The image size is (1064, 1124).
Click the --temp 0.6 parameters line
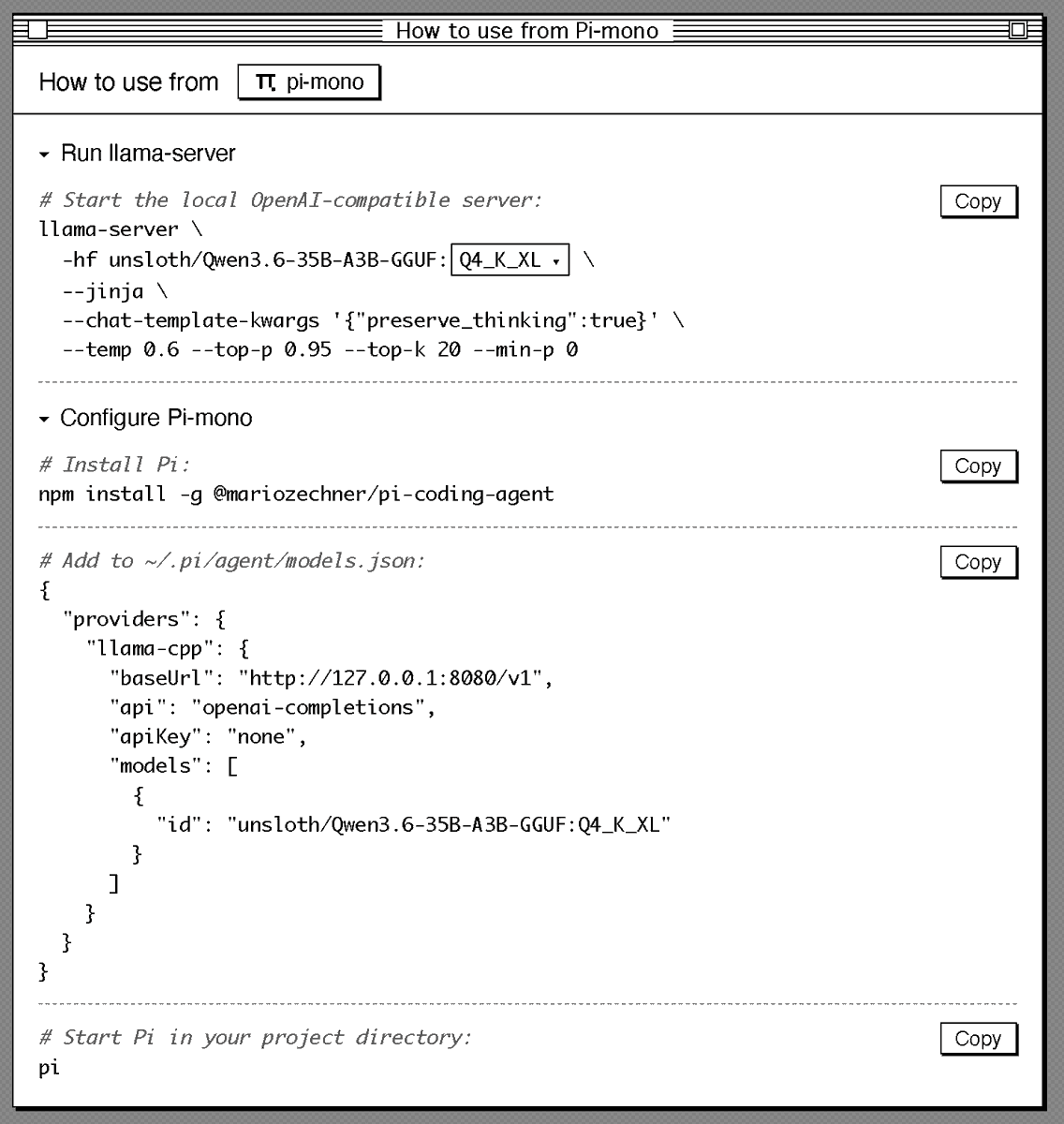point(319,349)
